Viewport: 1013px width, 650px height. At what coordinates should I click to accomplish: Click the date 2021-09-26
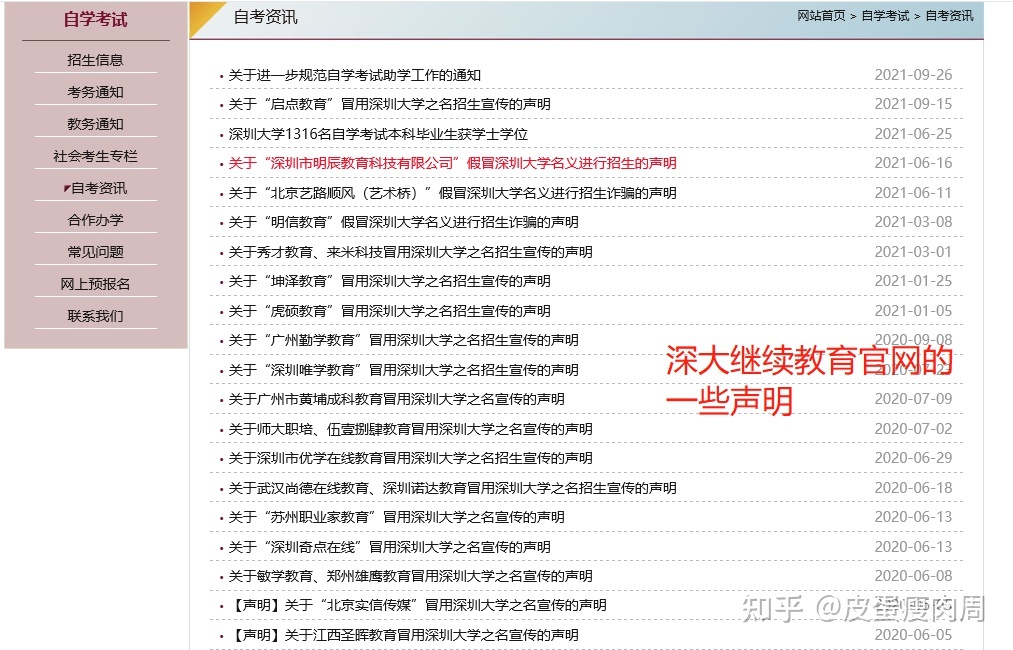pos(913,75)
